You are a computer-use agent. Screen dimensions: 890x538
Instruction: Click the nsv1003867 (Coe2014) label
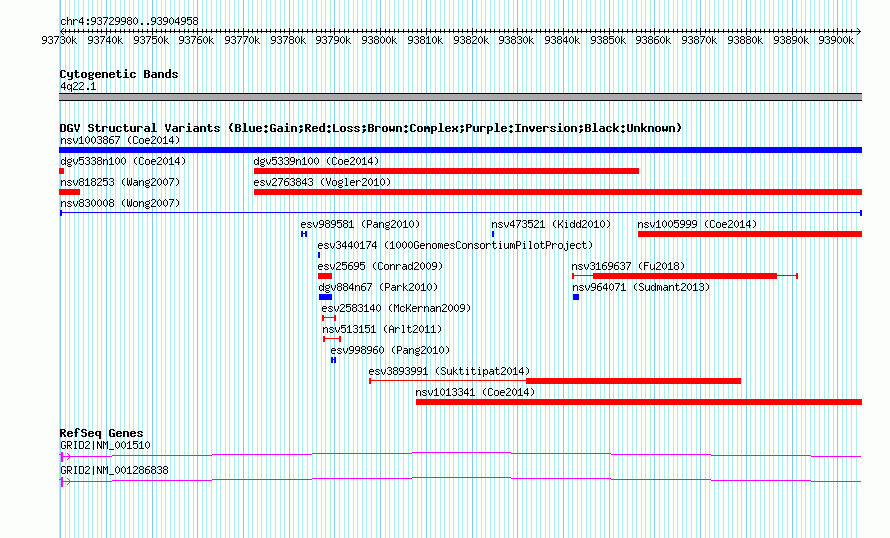pos(120,140)
